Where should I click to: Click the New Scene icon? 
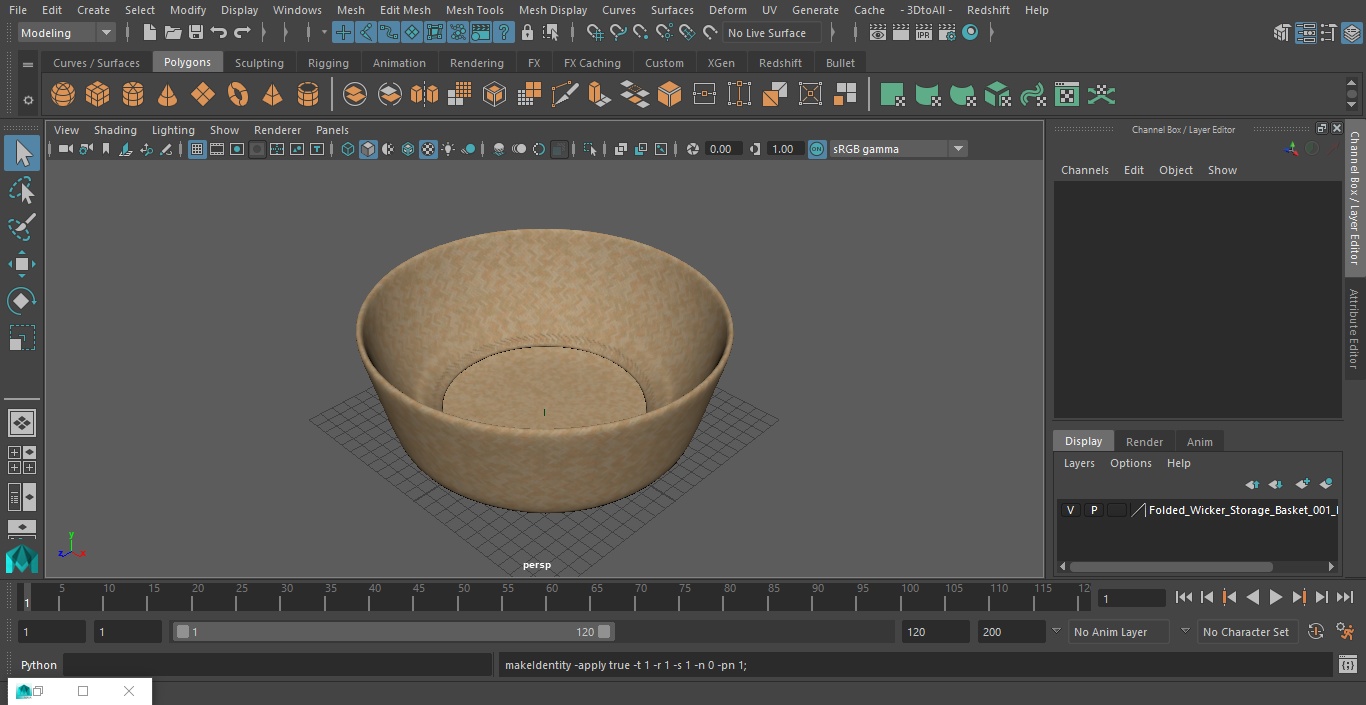[149, 33]
